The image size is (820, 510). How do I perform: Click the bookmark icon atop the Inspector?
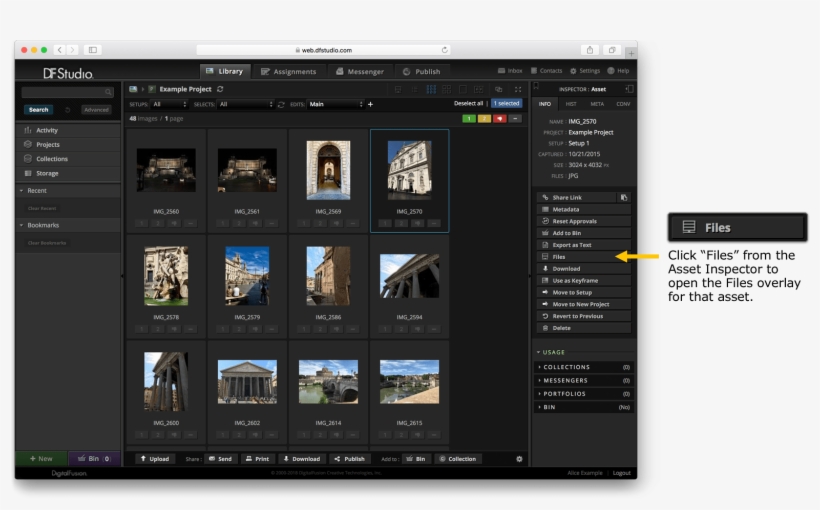pyautogui.click(x=536, y=87)
